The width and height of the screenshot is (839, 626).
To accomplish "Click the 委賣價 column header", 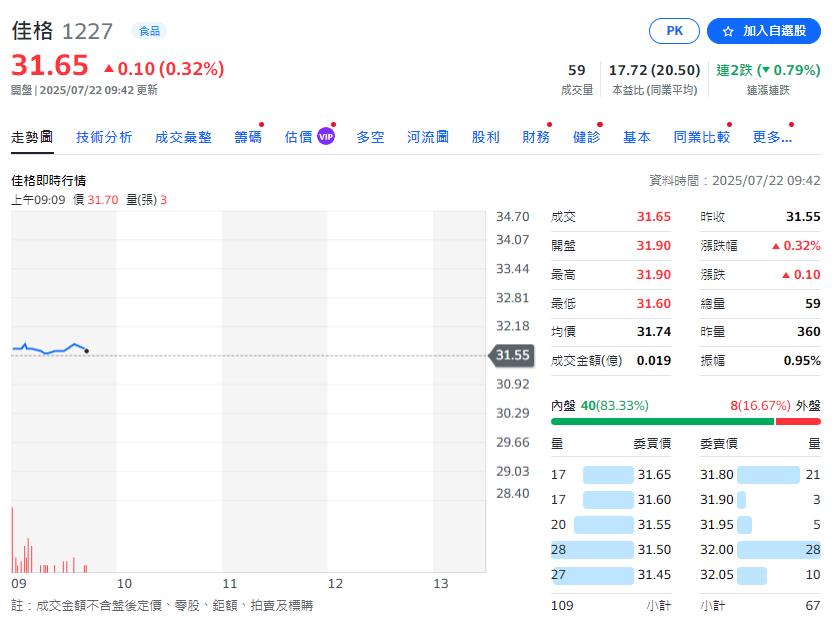I will click(x=719, y=444).
